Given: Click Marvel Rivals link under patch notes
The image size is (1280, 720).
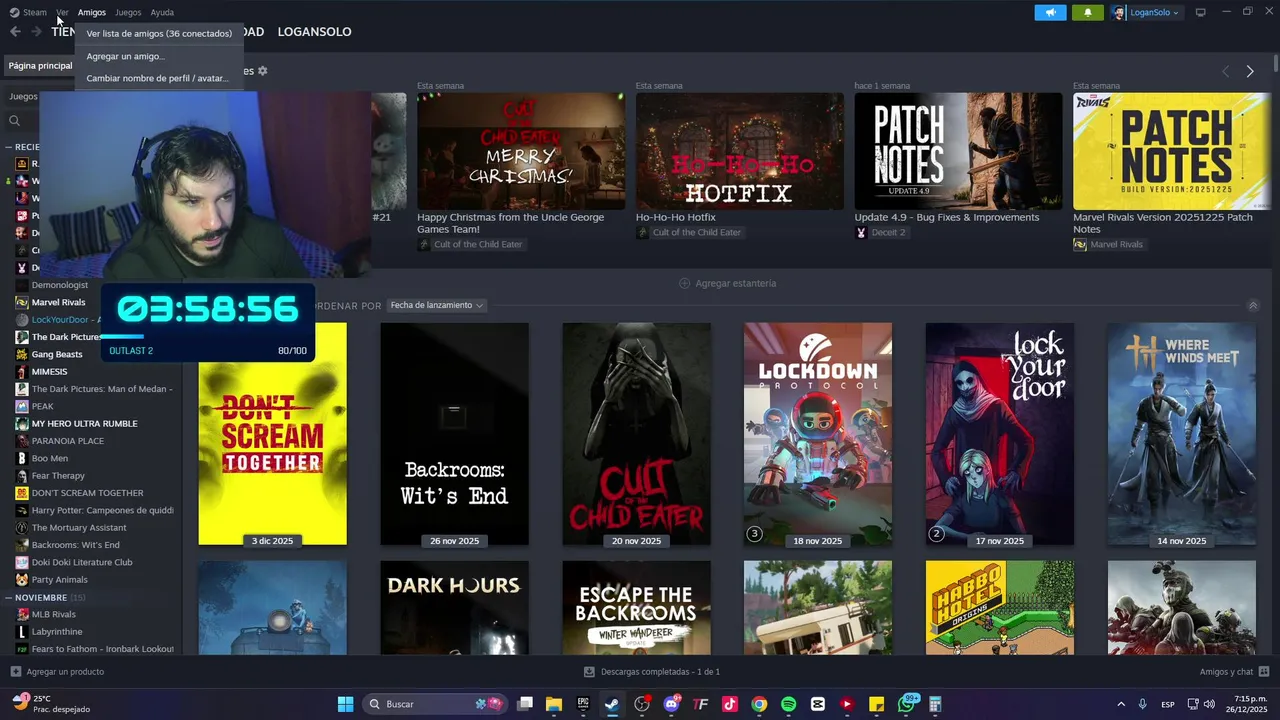Looking at the screenshot, I should point(1108,244).
